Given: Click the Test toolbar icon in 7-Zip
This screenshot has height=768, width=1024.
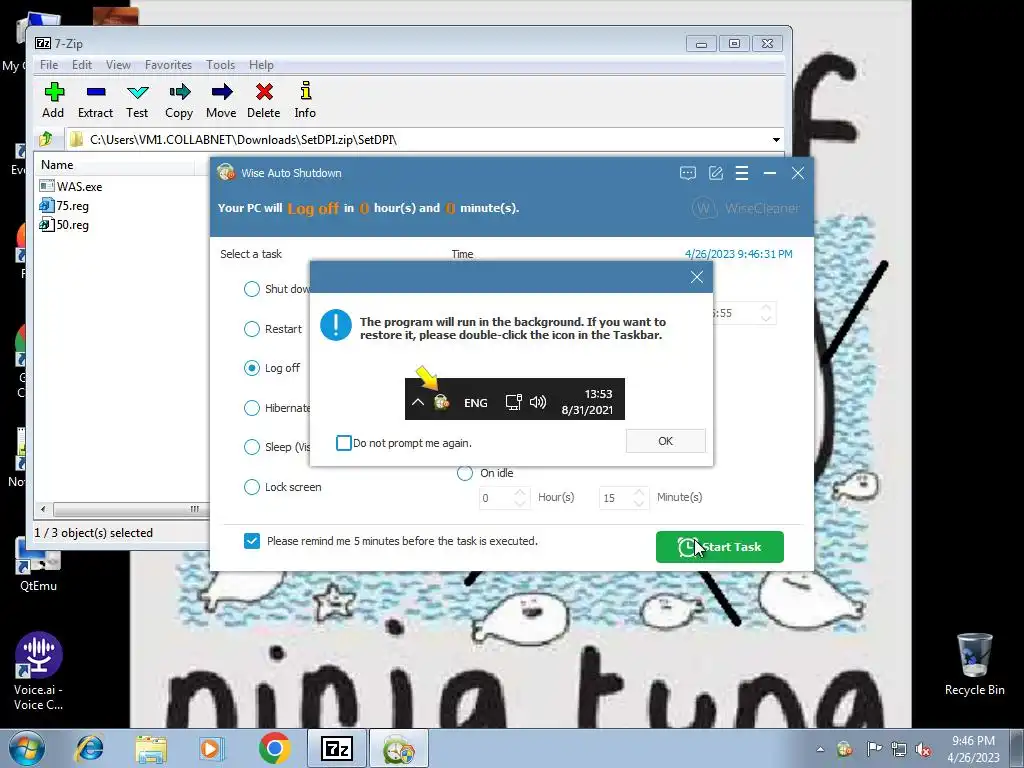Looking at the screenshot, I should click(137, 99).
